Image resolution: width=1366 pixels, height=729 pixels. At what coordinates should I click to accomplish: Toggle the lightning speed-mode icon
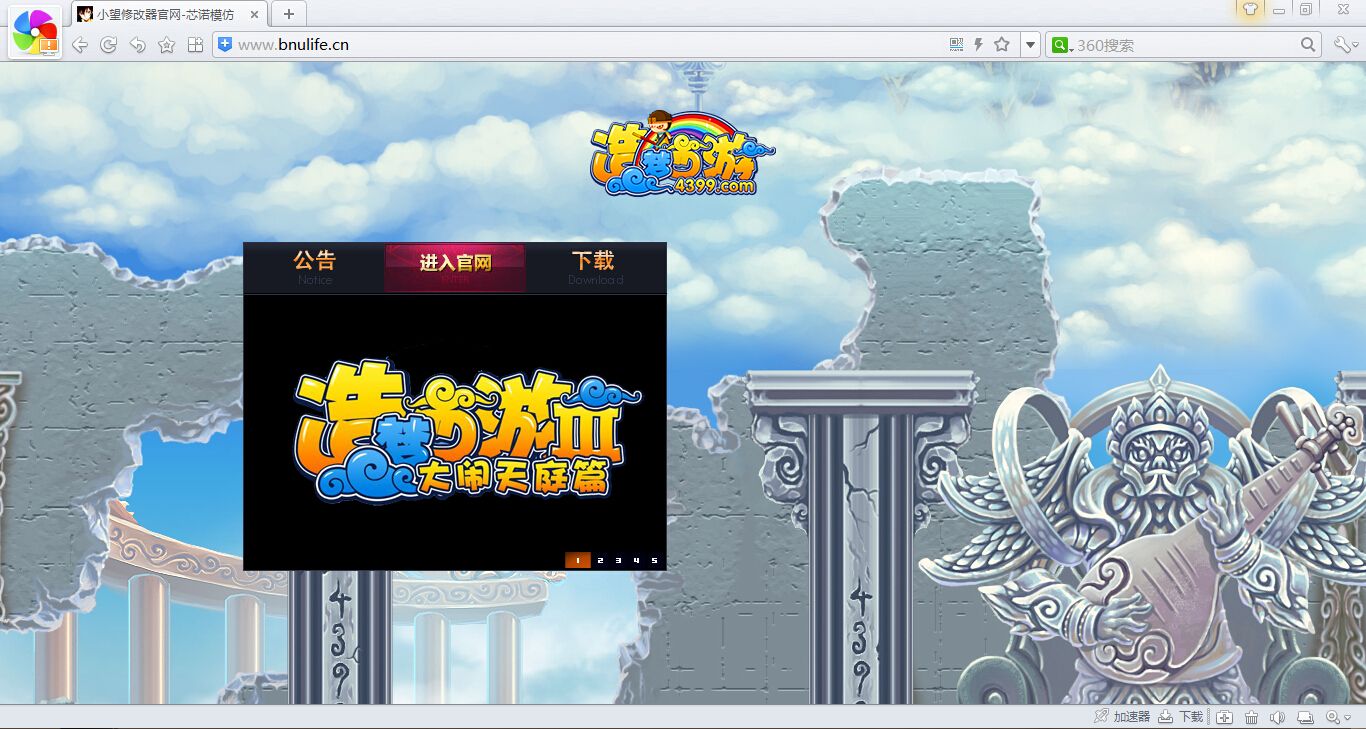click(978, 44)
